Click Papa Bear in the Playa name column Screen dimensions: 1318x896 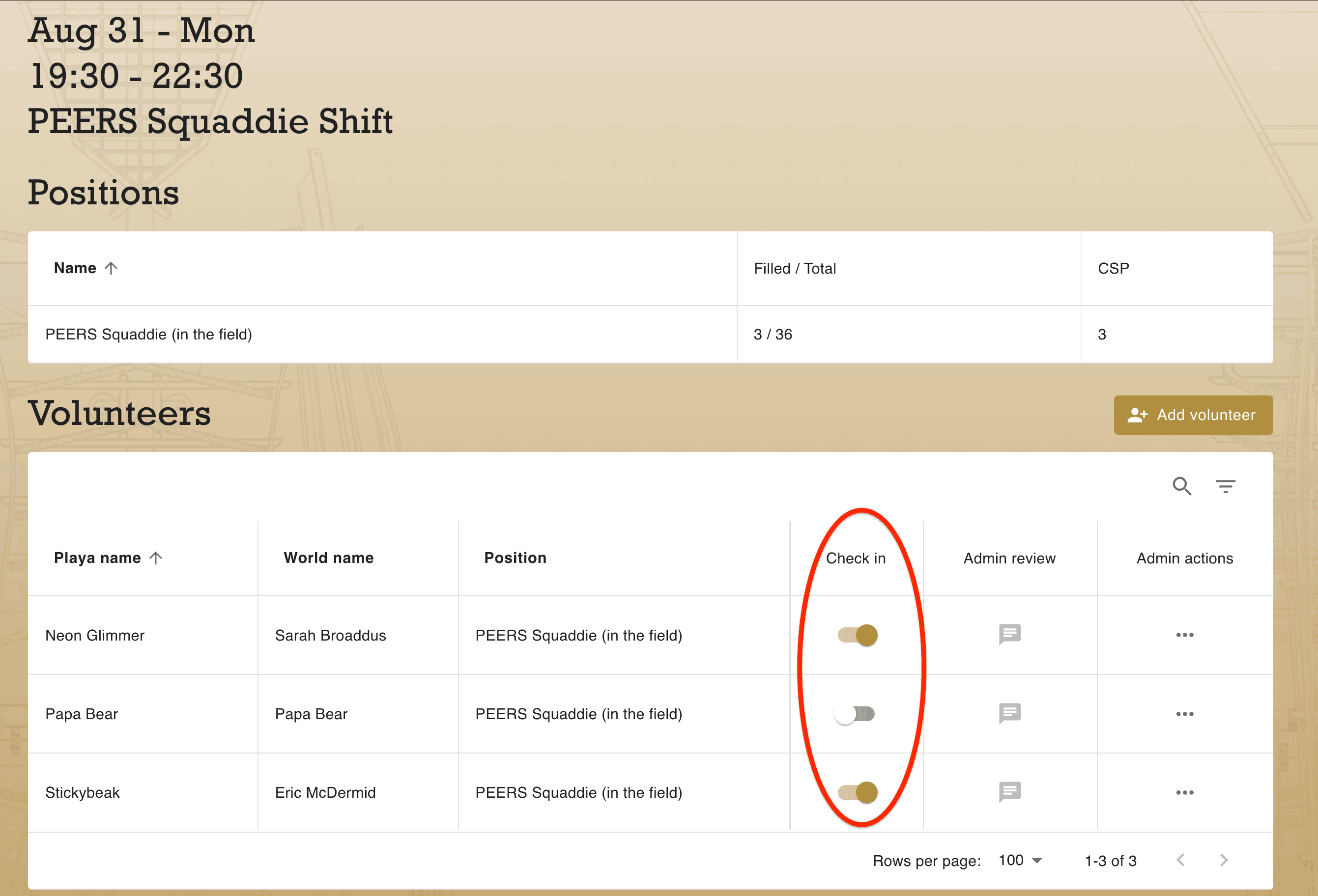pyautogui.click(x=82, y=714)
